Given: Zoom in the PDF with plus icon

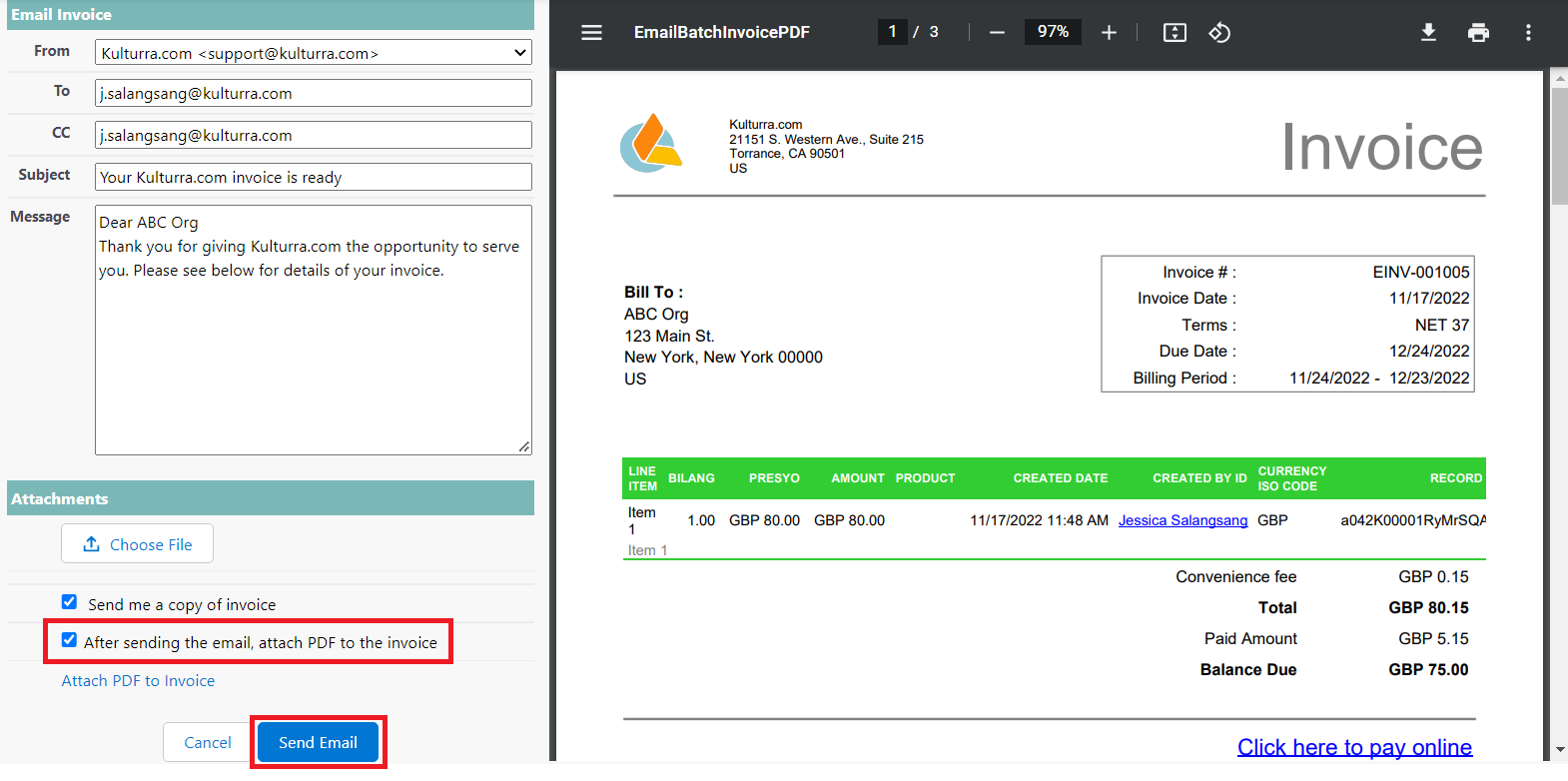Looking at the screenshot, I should pyautogui.click(x=1109, y=33).
